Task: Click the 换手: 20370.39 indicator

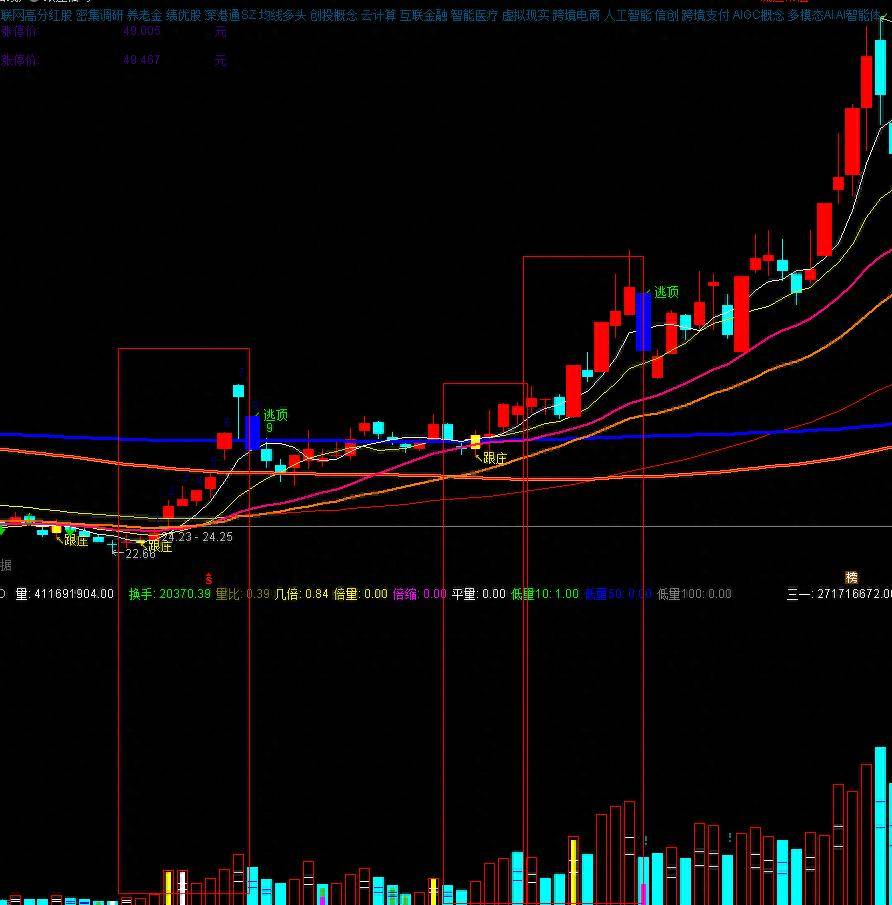Action: point(170,594)
